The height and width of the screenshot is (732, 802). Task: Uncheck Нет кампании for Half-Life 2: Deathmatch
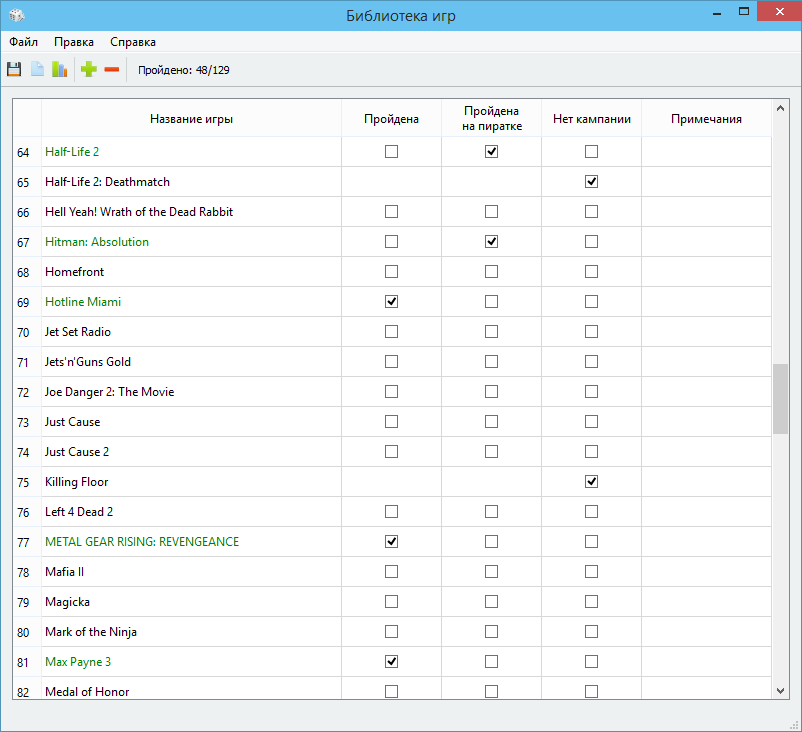[591, 182]
